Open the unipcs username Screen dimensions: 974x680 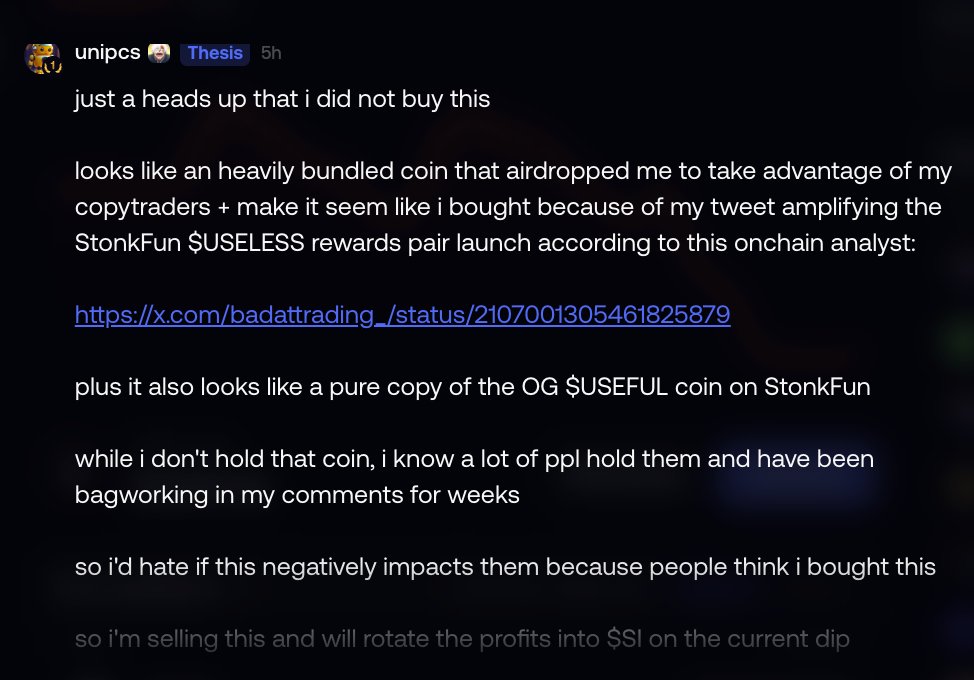tap(107, 53)
